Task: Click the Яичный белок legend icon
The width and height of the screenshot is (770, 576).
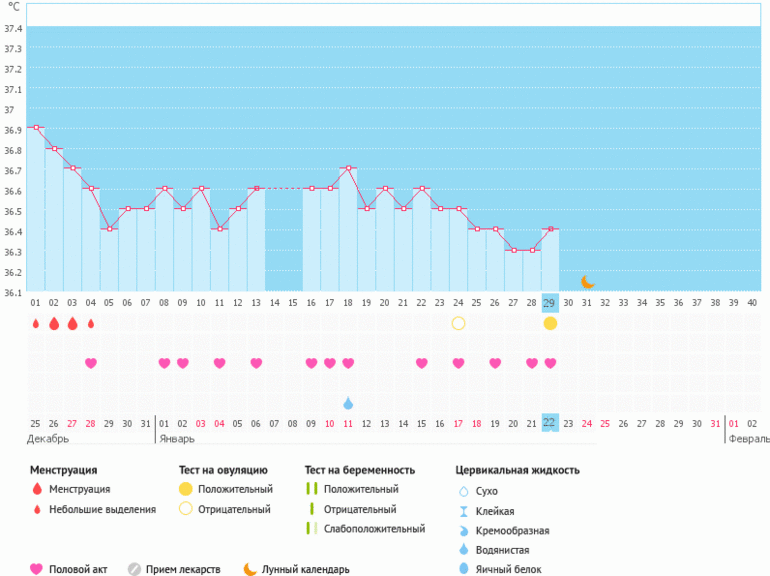Action: 462,569
